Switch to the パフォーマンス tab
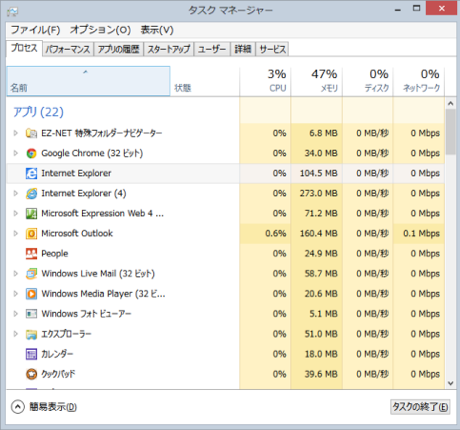Screen dimensions: 460x430 pyautogui.click(x=68, y=49)
